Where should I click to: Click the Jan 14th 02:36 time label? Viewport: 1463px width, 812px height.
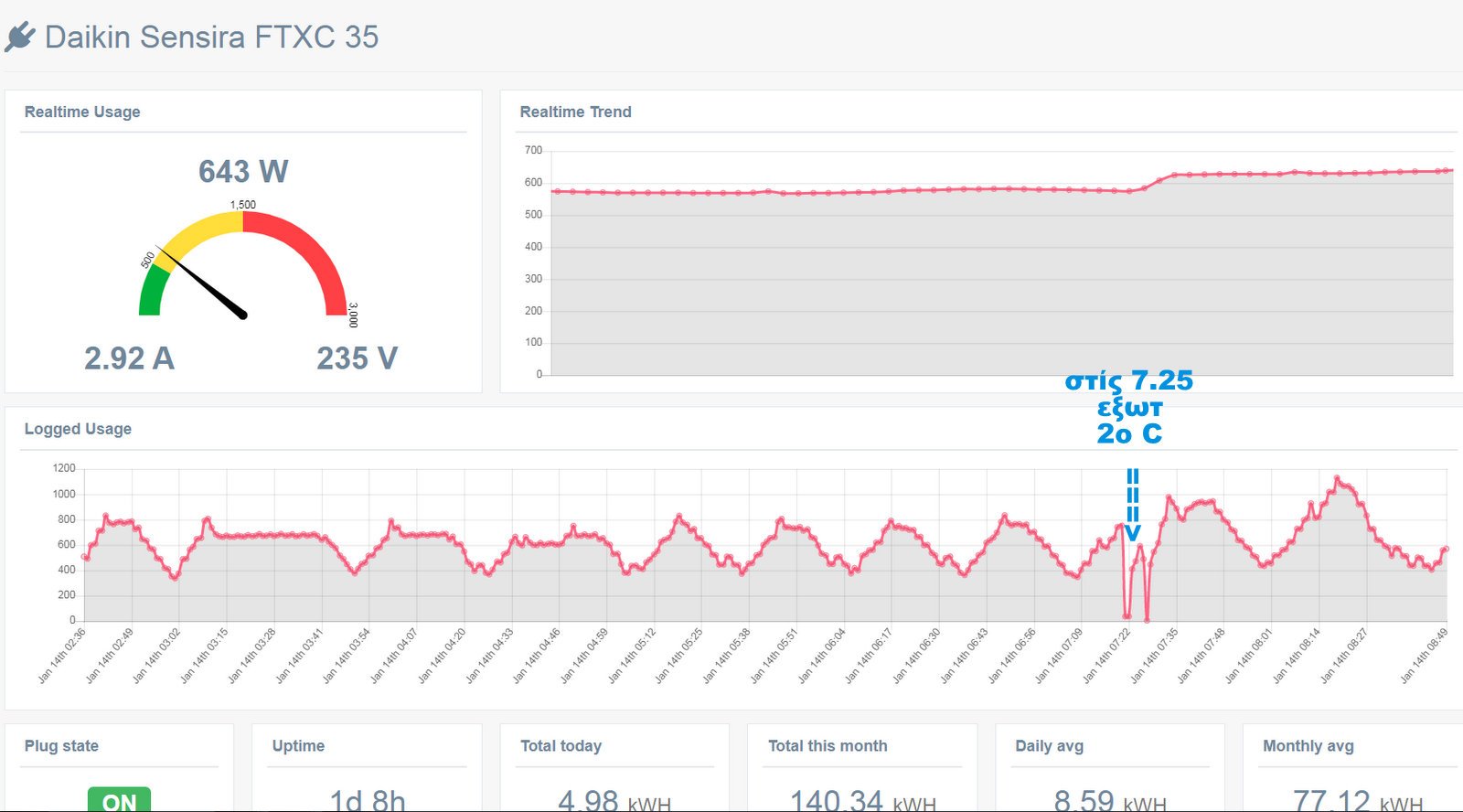click(x=61, y=656)
